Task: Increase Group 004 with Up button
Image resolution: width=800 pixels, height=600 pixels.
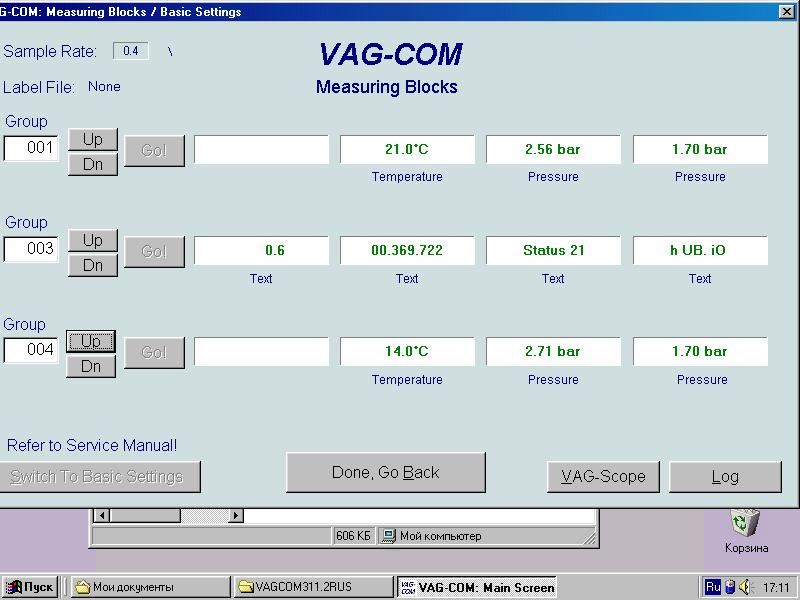Action: pos(91,342)
